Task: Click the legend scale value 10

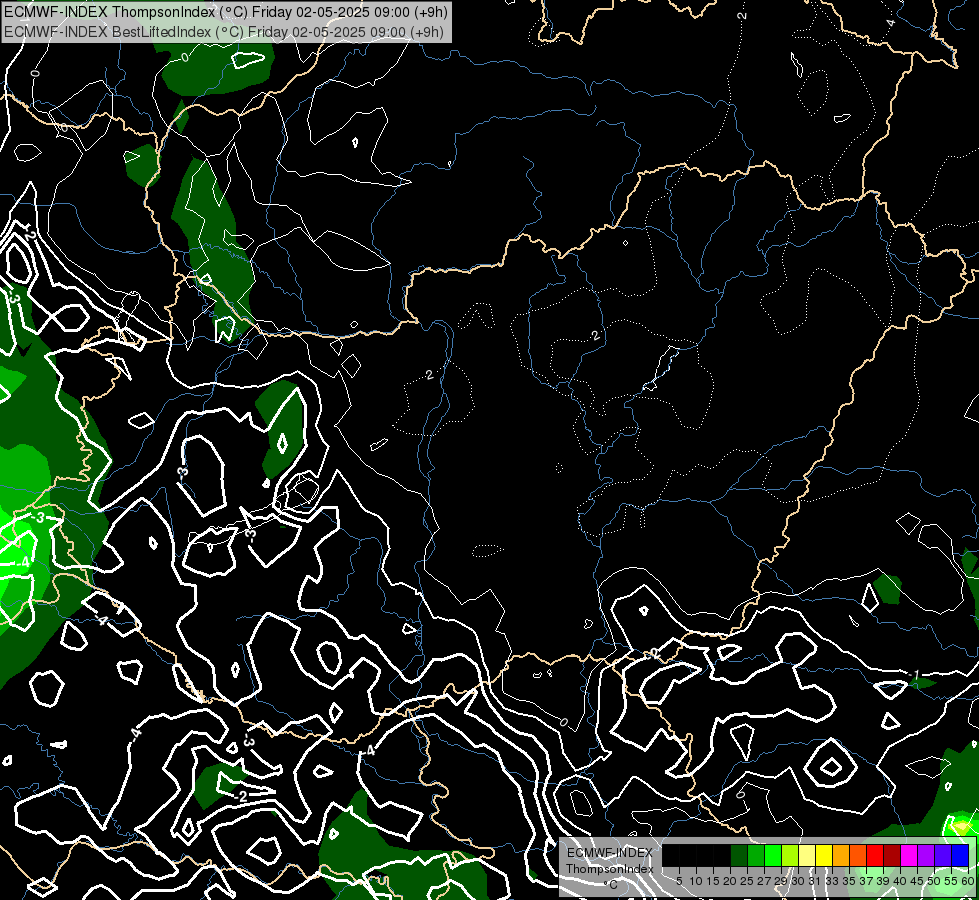Action: (696, 881)
